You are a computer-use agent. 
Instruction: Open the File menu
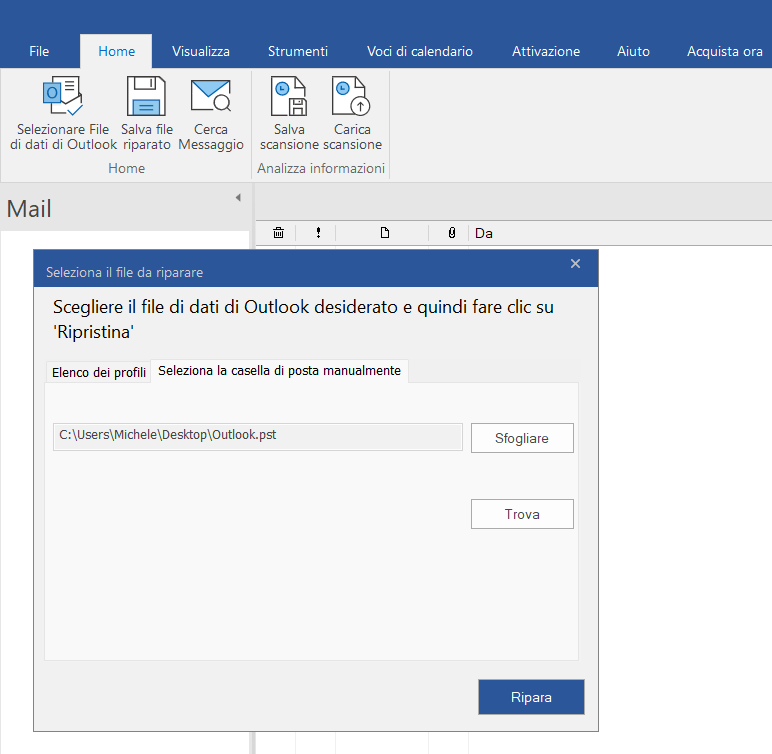[39, 51]
